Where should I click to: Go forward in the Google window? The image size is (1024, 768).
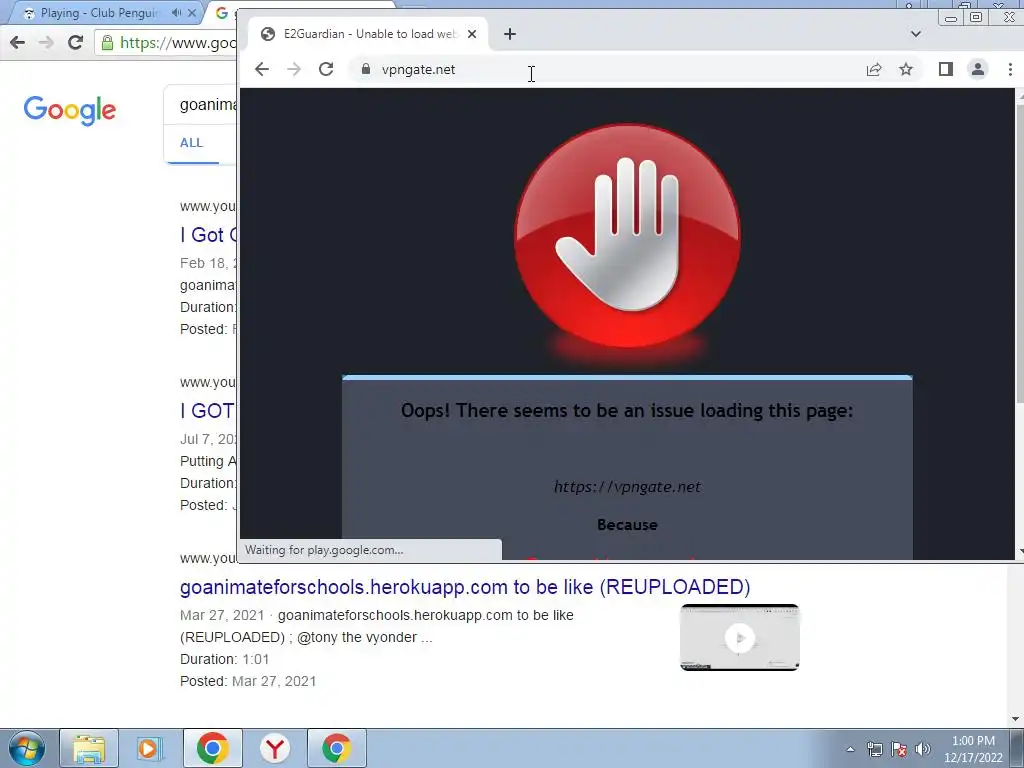[46, 42]
